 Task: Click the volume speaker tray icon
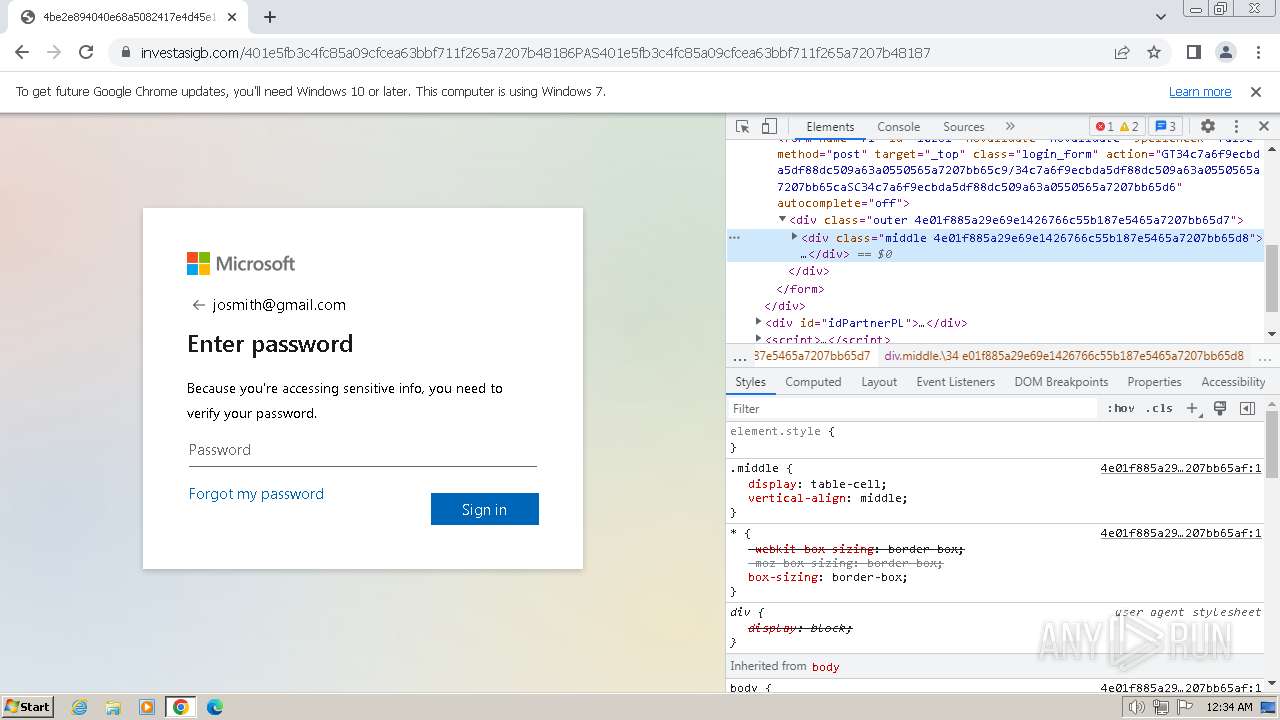pos(1136,707)
